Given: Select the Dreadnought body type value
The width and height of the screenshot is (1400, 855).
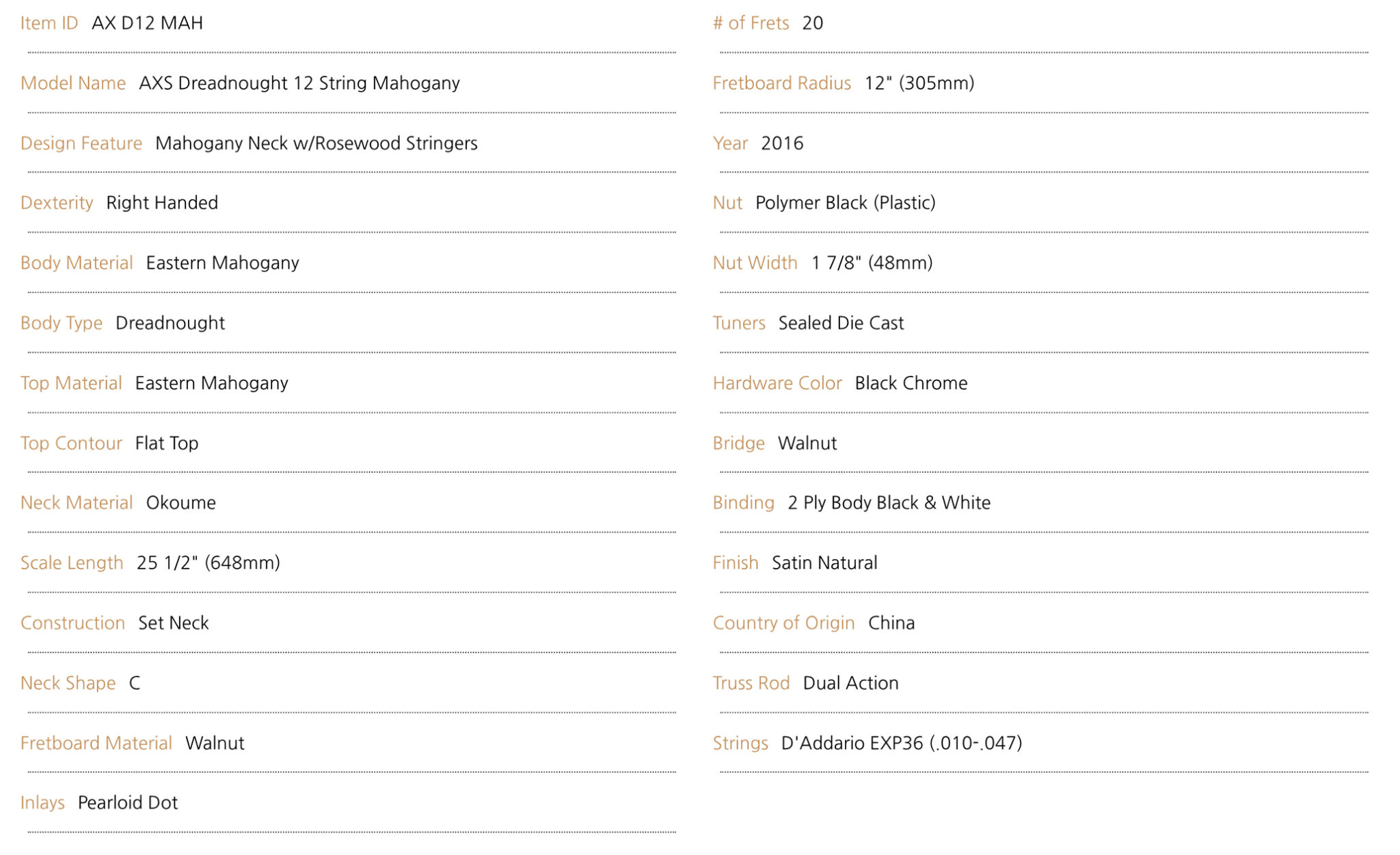Looking at the screenshot, I should [x=170, y=323].
